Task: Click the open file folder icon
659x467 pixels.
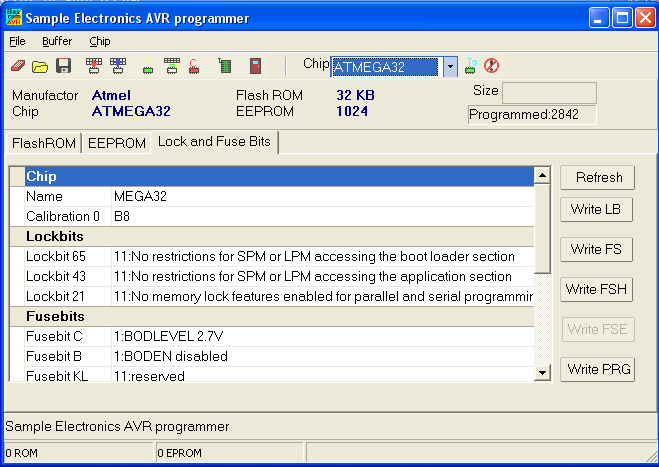Action: point(40,67)
